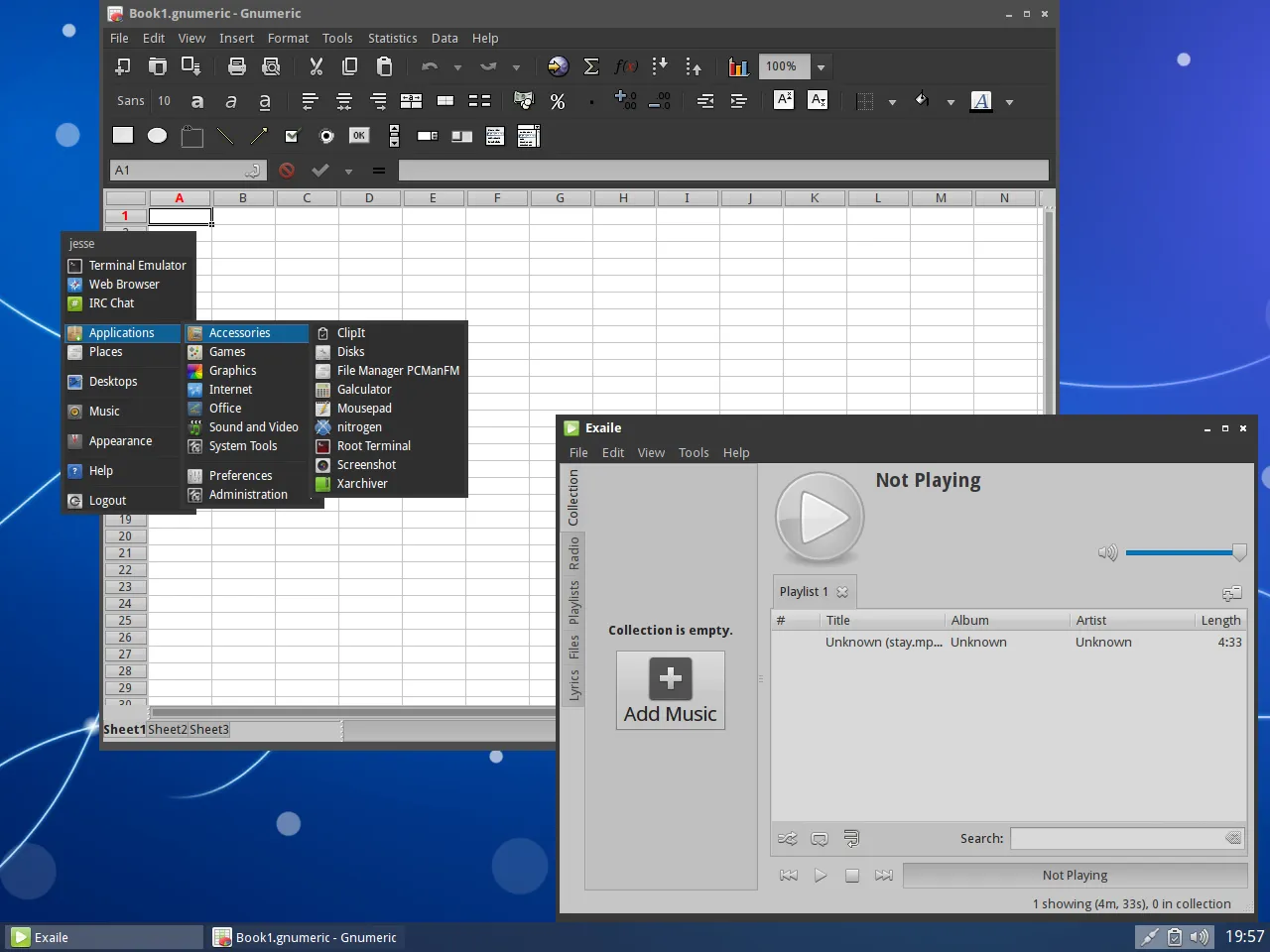Click the cut scissors icon
Screen dimensions: 1270x952
317,66
